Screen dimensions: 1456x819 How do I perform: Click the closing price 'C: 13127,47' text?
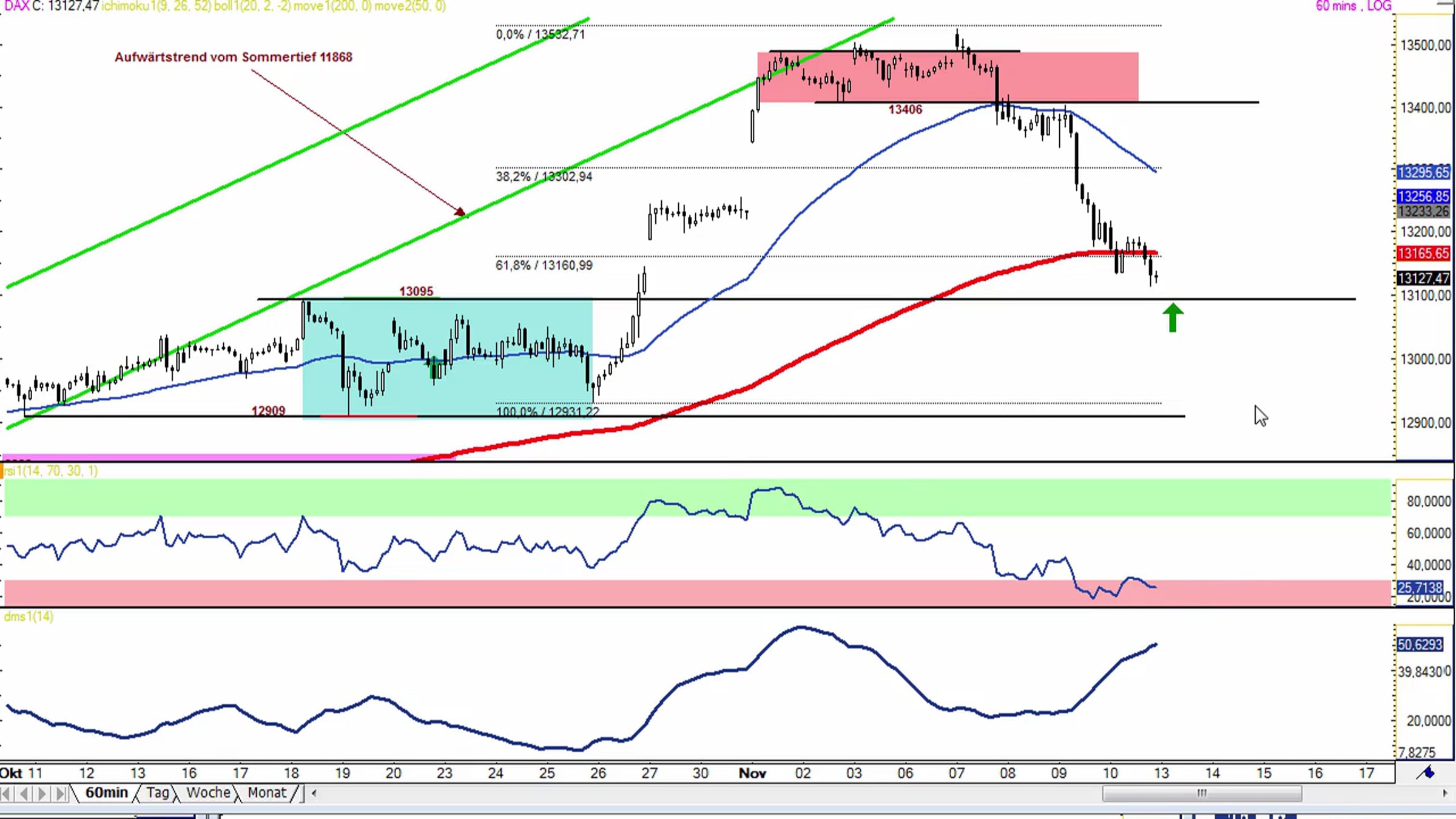coord(66,6)
